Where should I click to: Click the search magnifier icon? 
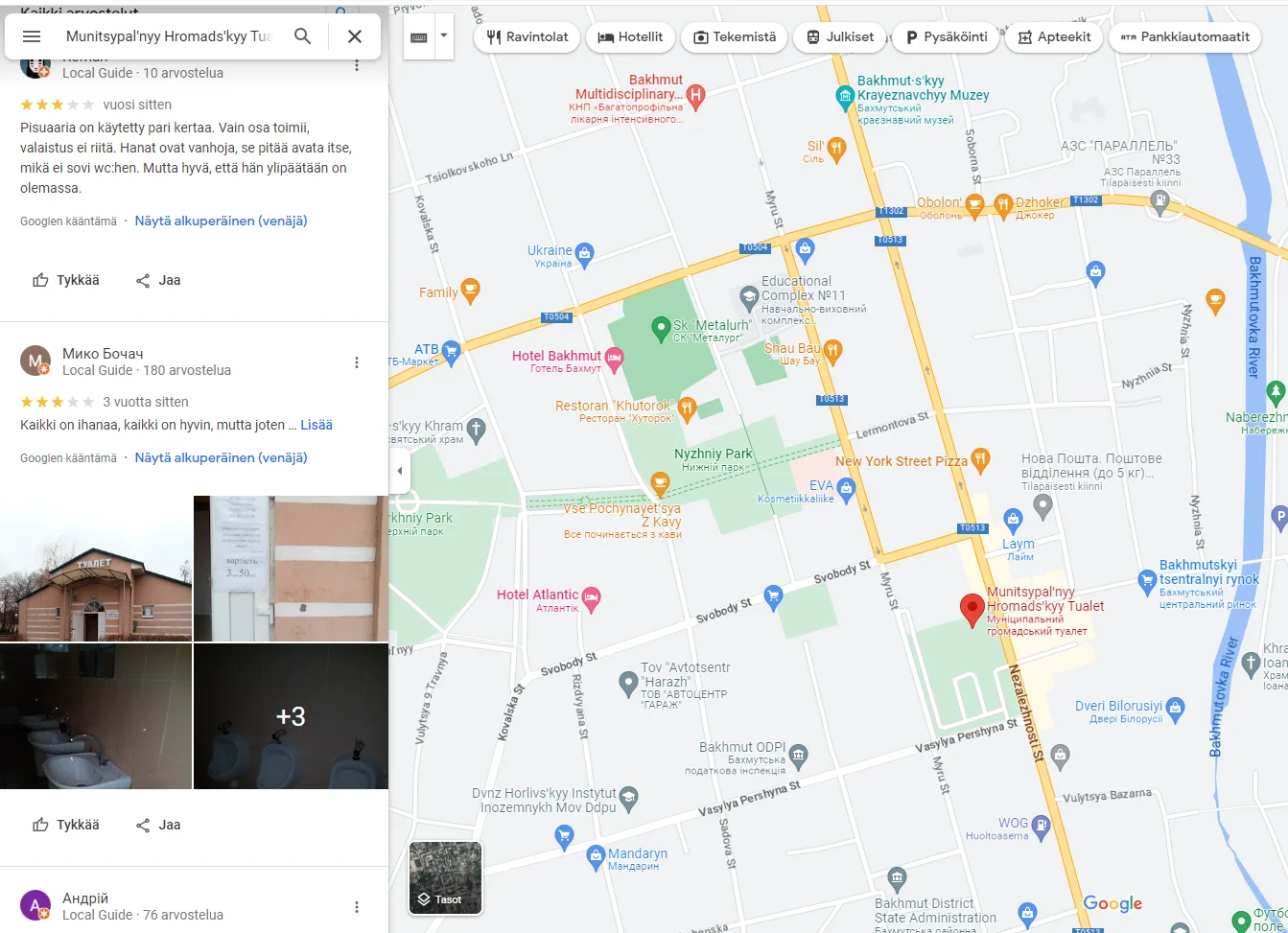coord(302,36)
